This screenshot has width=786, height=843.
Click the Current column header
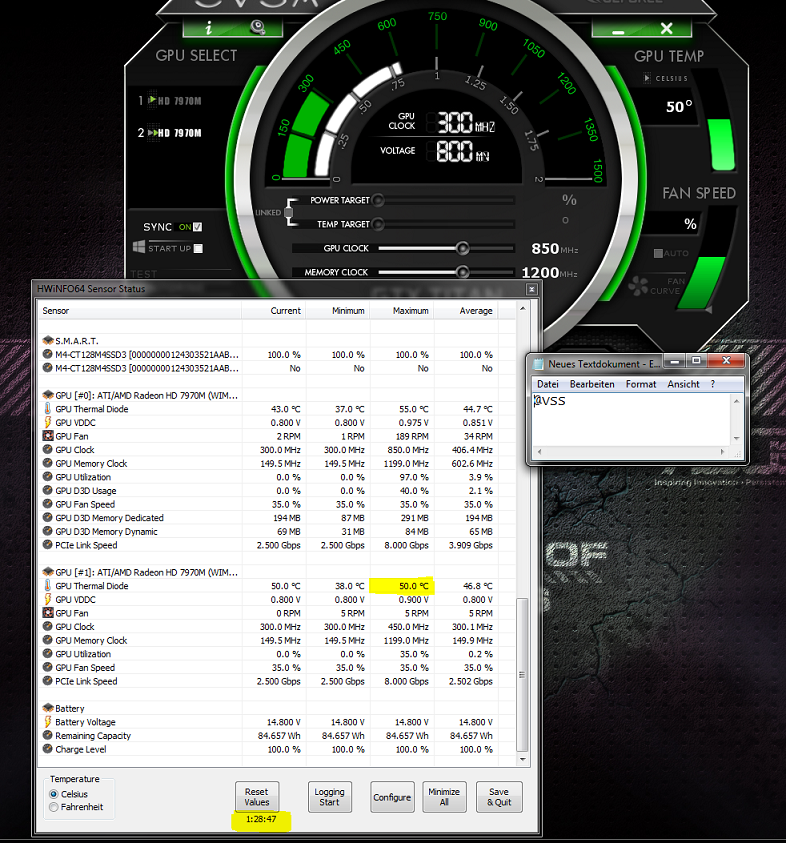274,311
